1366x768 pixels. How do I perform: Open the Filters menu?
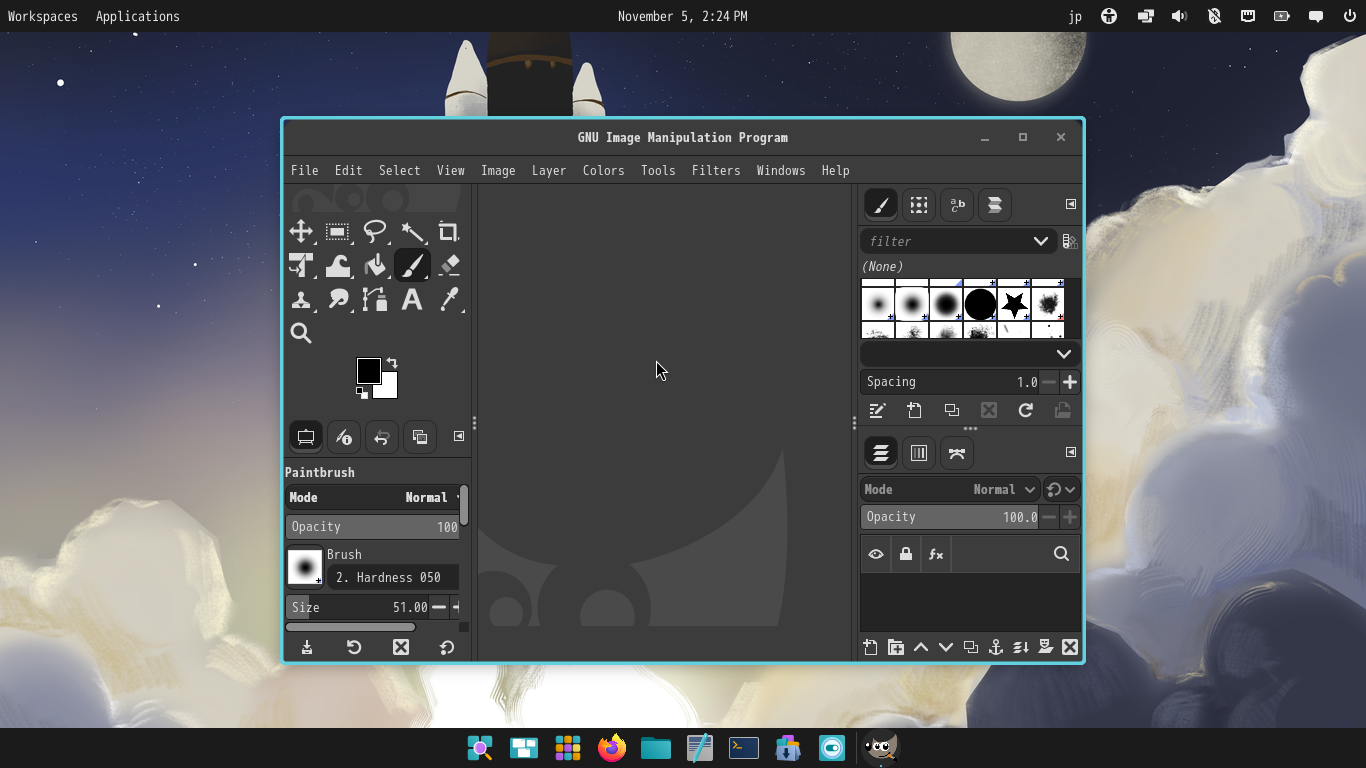click(x=715, y=170)
